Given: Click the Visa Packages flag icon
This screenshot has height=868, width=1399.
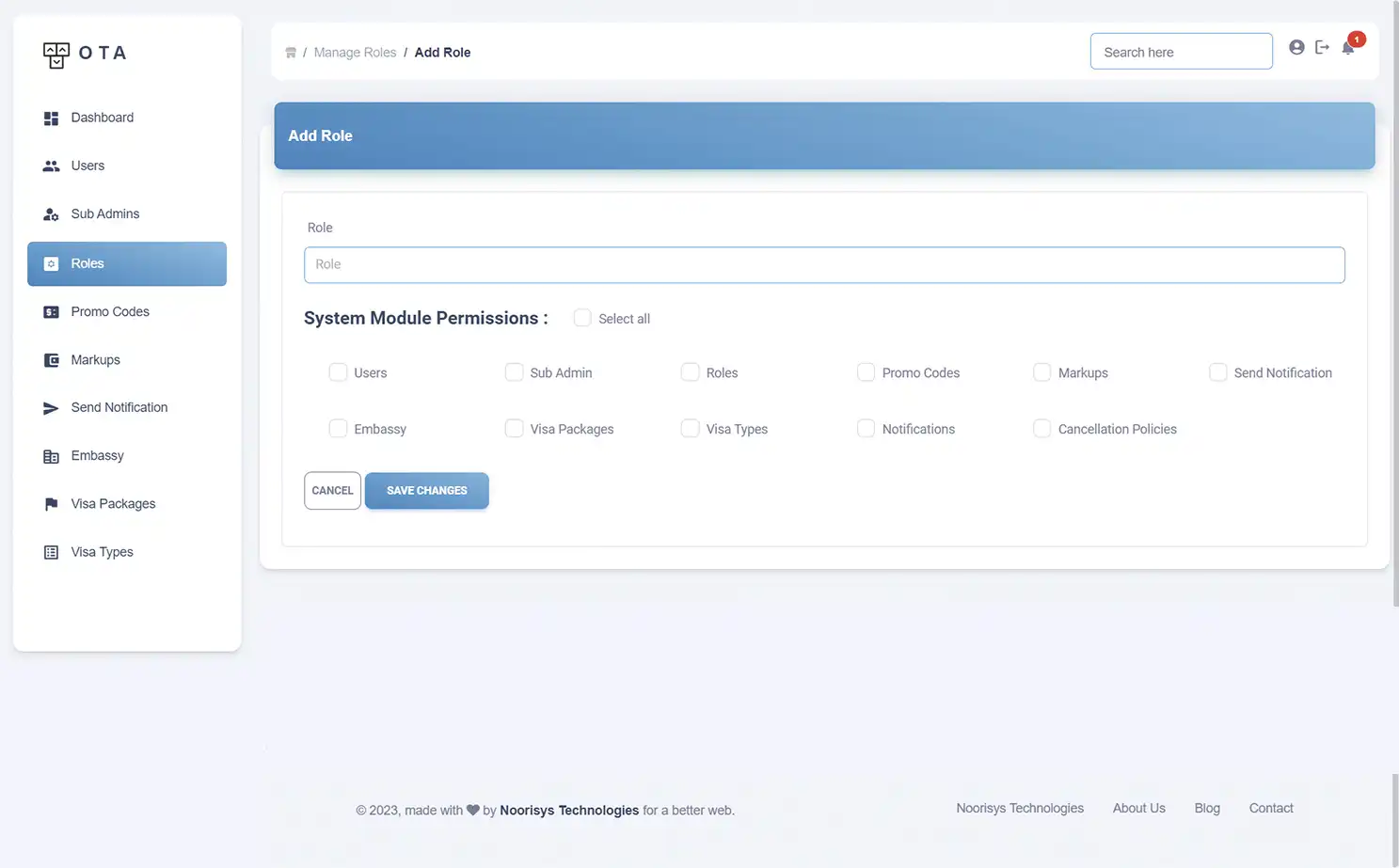Looking at the screenshot, I should 51,504.
